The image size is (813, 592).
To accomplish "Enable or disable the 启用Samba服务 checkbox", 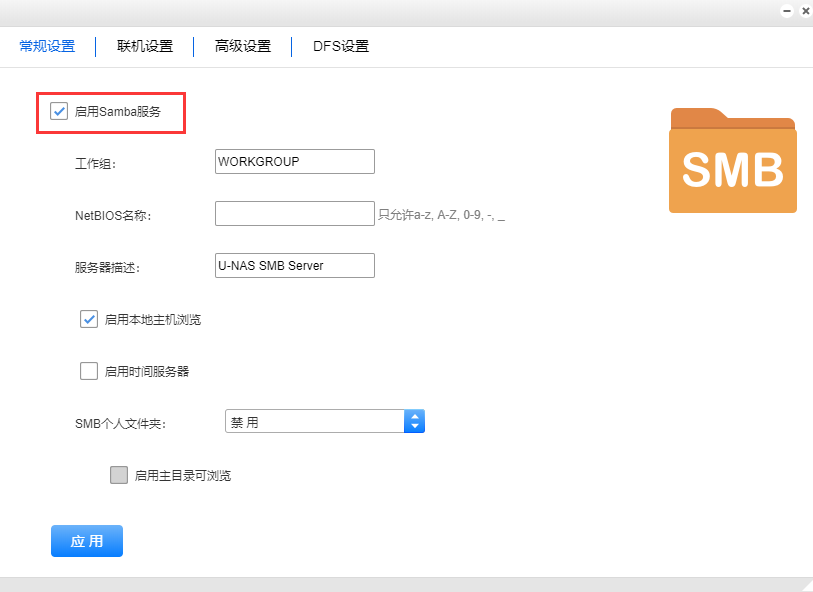I will click(59, 112).
